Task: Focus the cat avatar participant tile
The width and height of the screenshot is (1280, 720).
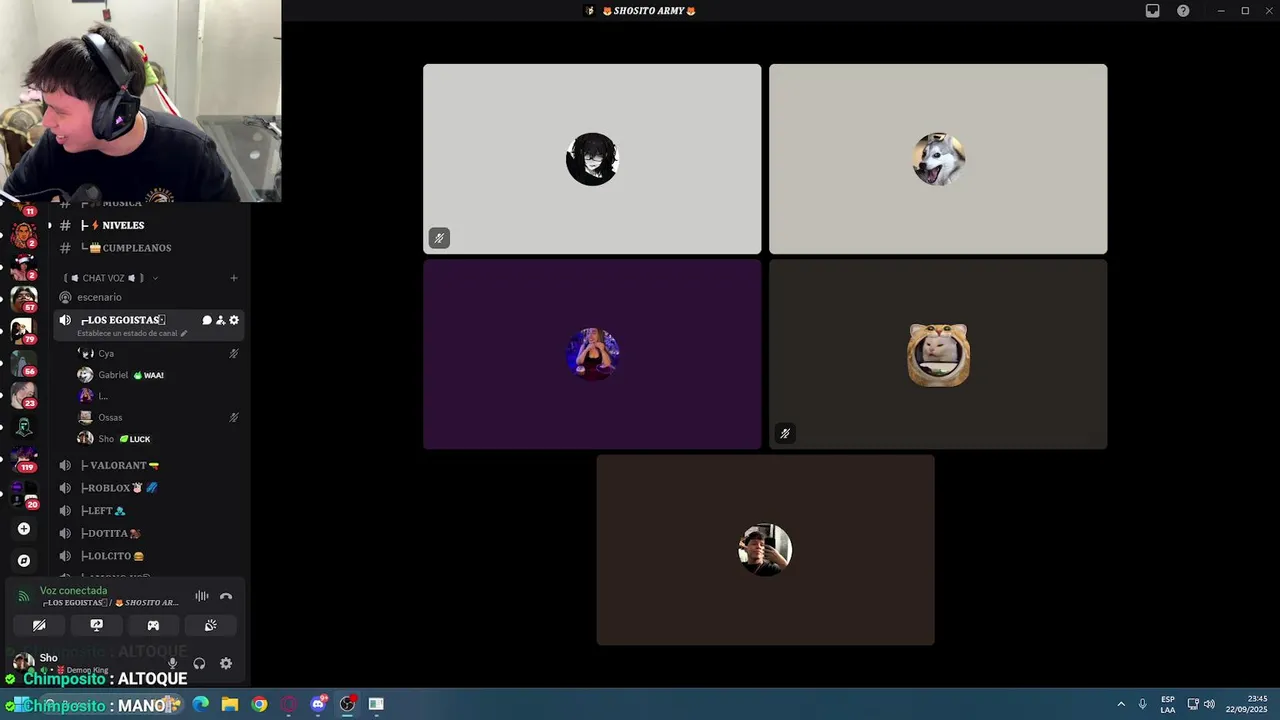Action: tap(938, 354)
